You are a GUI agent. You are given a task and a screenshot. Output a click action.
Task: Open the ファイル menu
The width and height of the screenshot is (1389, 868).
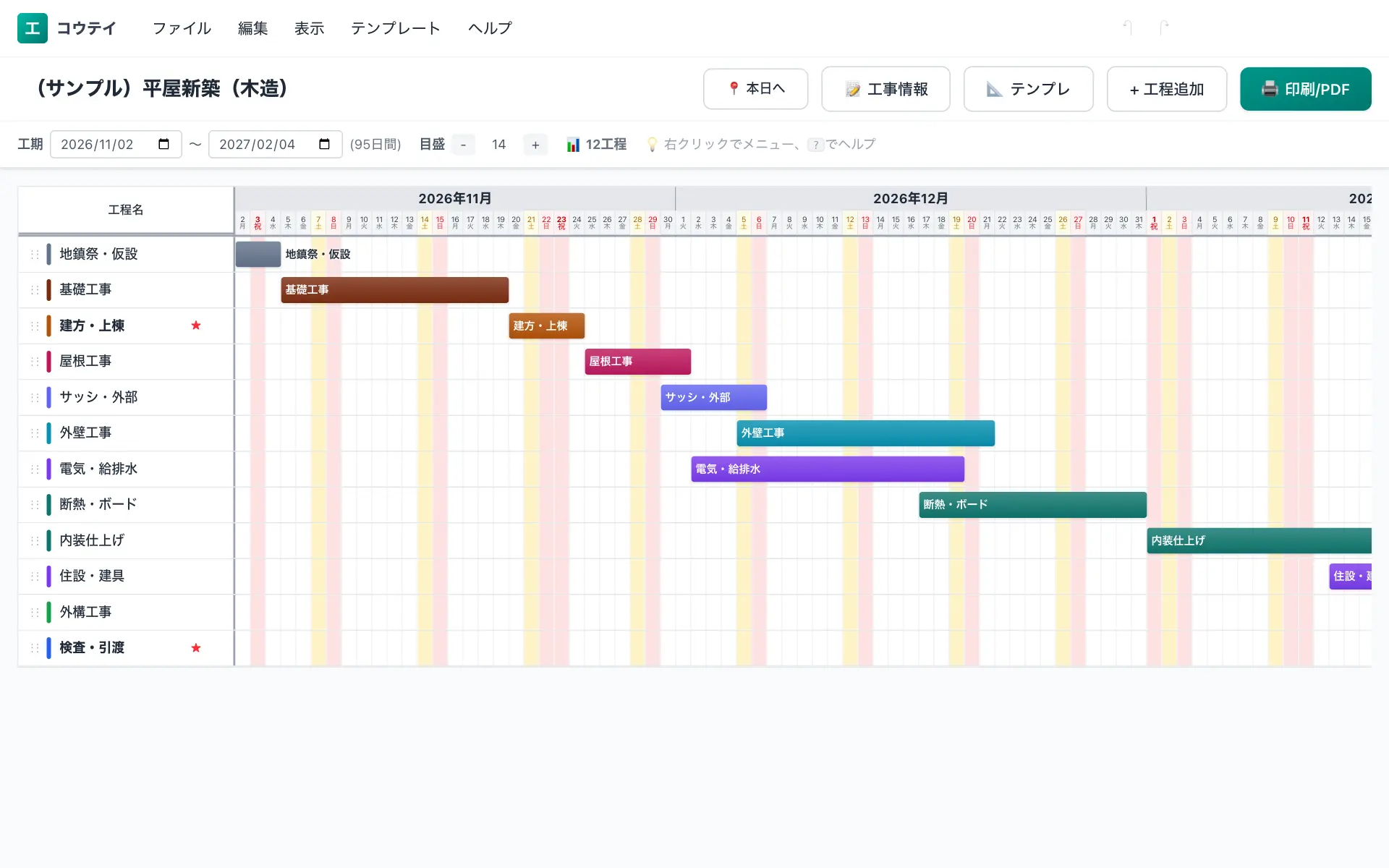[x=182, y=28]
